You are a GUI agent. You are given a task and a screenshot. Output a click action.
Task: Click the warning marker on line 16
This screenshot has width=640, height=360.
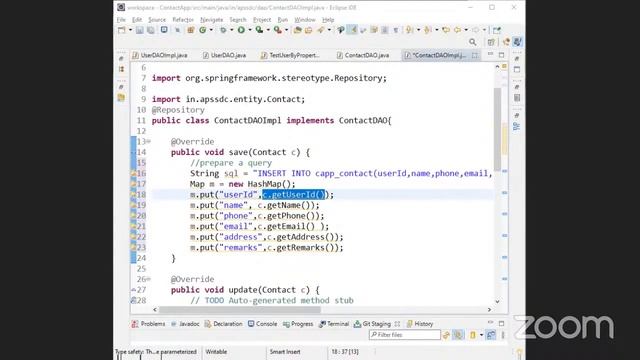coord(133,173)
